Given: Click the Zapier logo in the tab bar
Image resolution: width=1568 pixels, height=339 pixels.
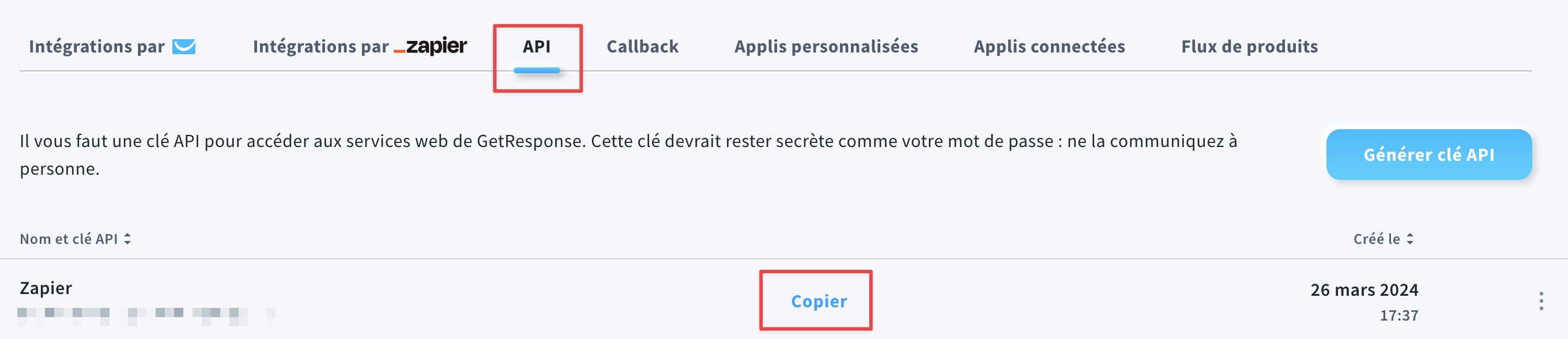Looking at the screenshot, I should click(431, 46).
